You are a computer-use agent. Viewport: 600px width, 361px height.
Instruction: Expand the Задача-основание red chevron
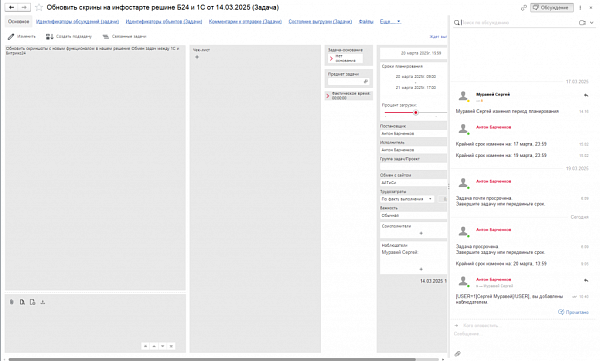click(x=331, y=59)
